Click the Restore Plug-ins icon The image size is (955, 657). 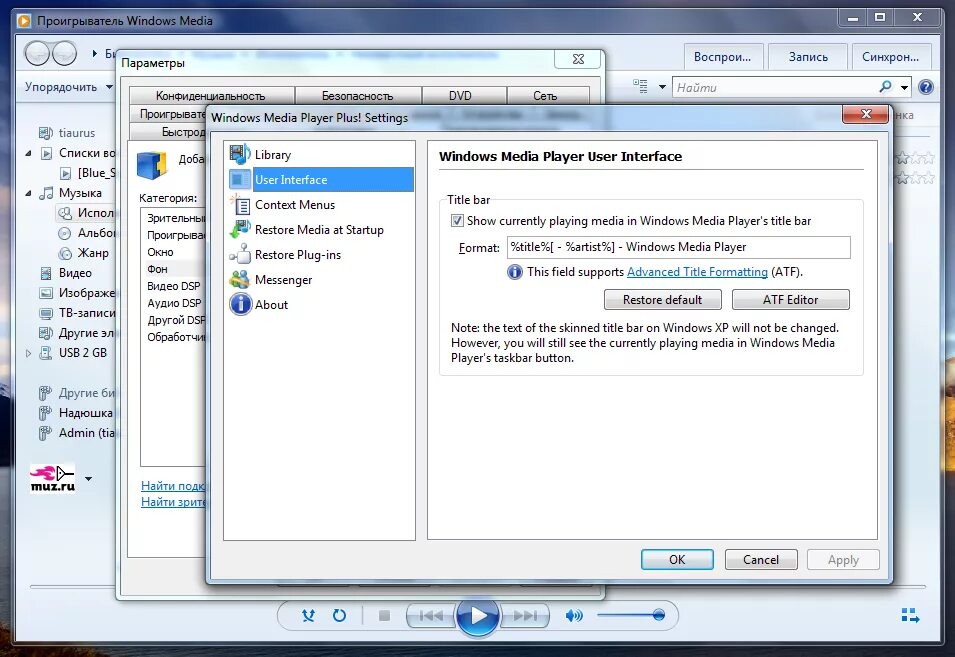point(240,255)
